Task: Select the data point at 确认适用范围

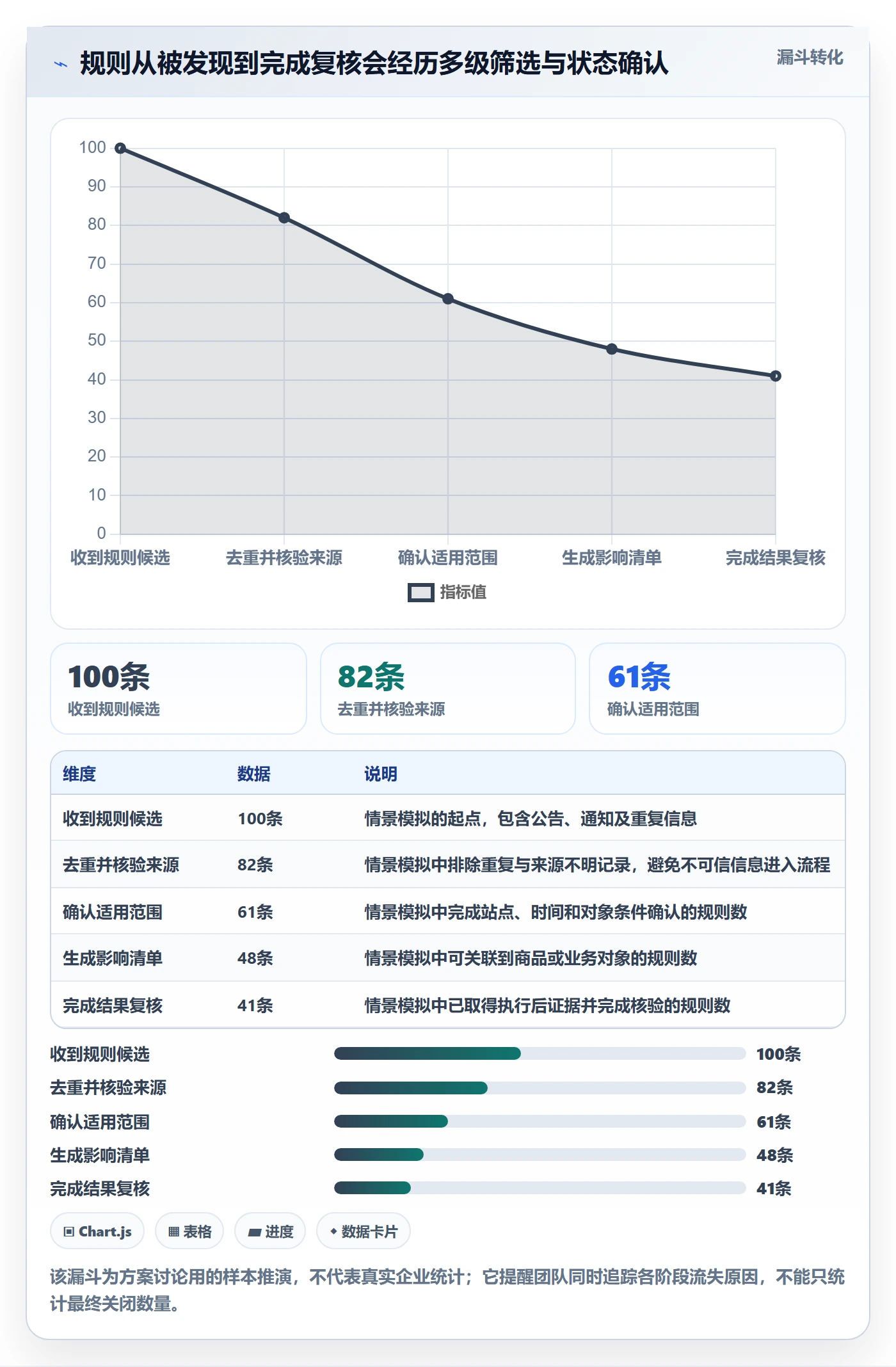Action: pyautogui.click(x=448, y=299)
